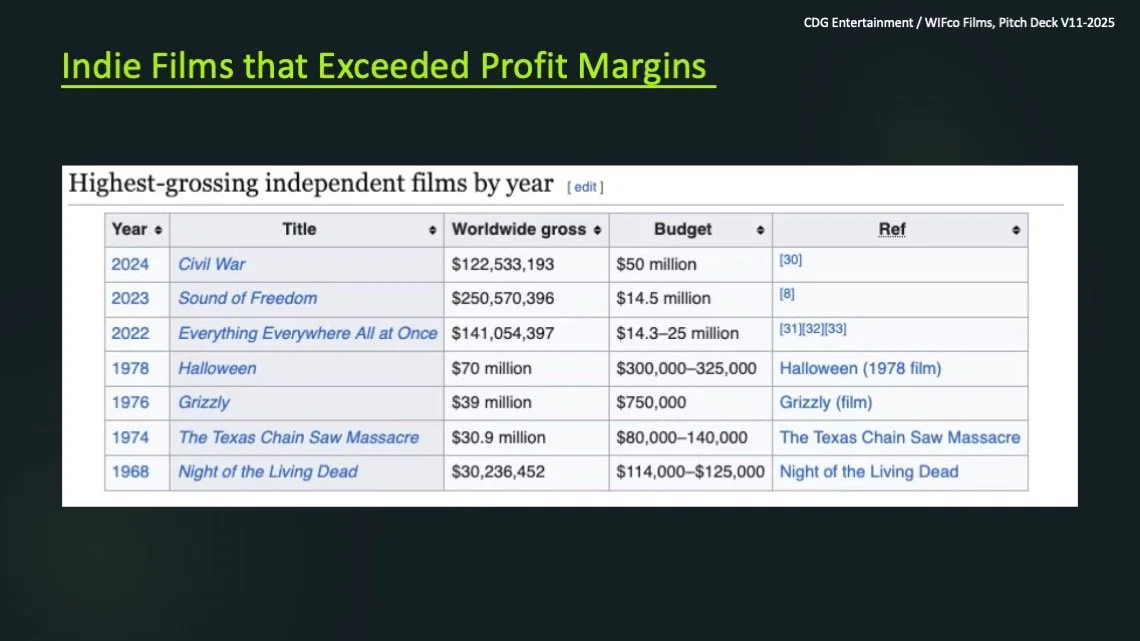
Task: Select the $250,570,396 gross value
Action: tap(502, 298)
